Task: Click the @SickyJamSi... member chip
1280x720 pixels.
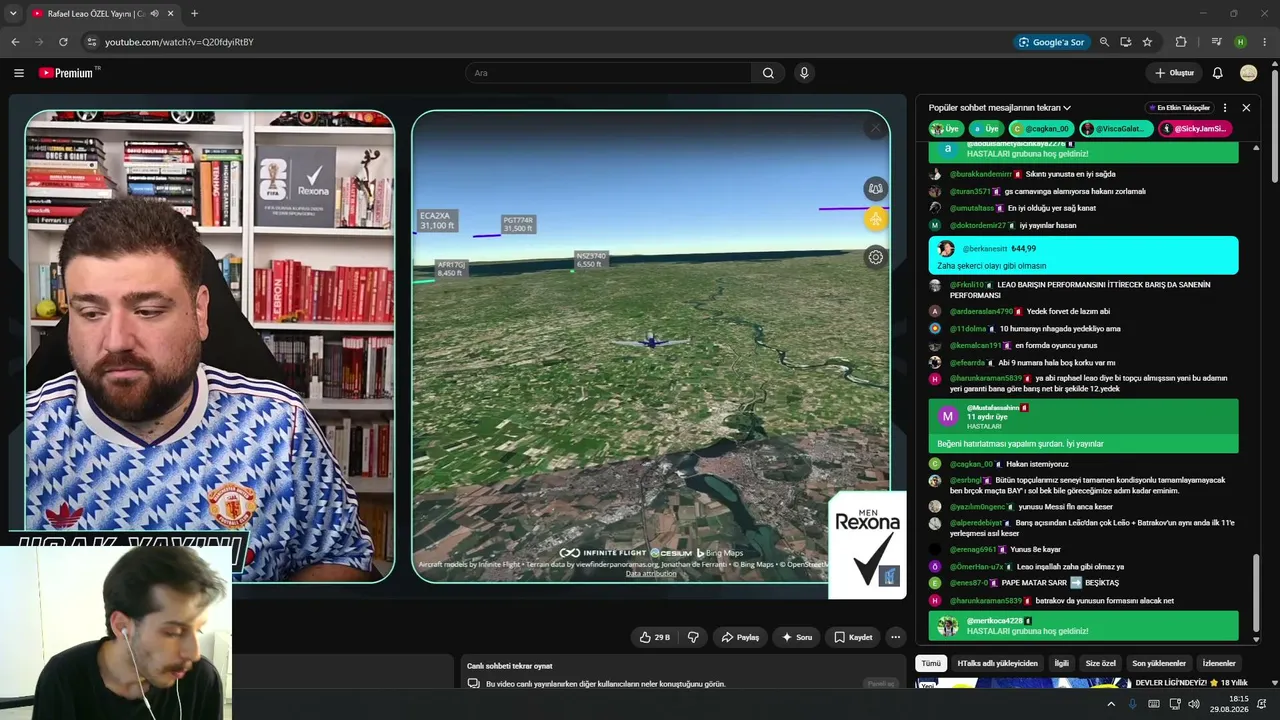Action: pyautogui.click(x=1195, y=129)
